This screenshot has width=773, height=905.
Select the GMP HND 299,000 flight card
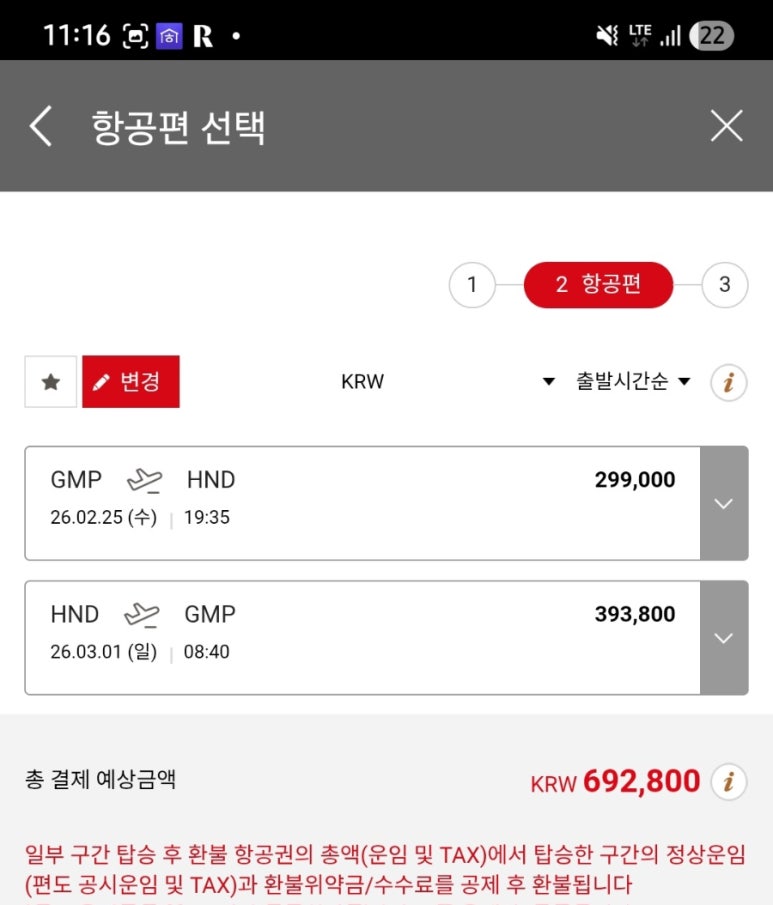pos(362,503)
